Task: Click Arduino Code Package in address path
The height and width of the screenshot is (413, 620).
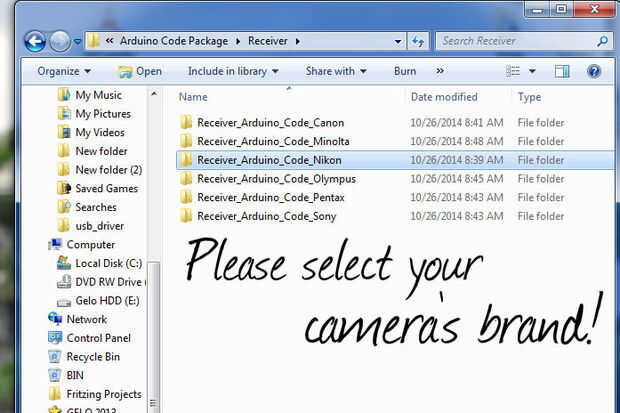Action: point(174,41)
